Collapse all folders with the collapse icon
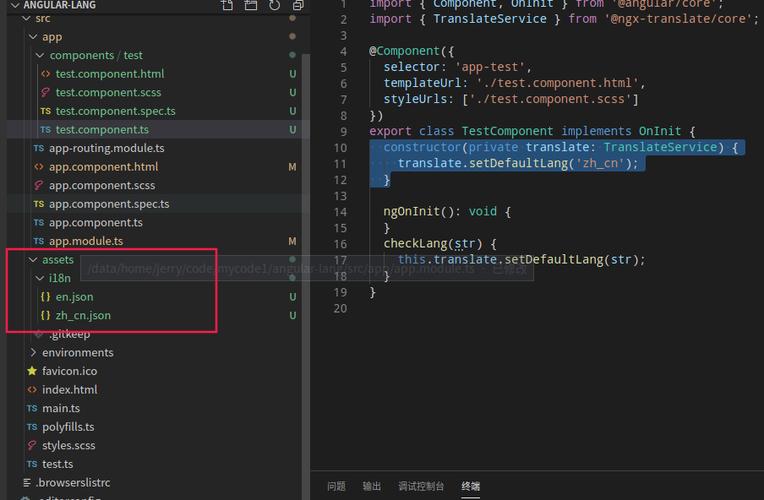Image resolution: width=764 pixels, height=500 pixels. [298, 5]
